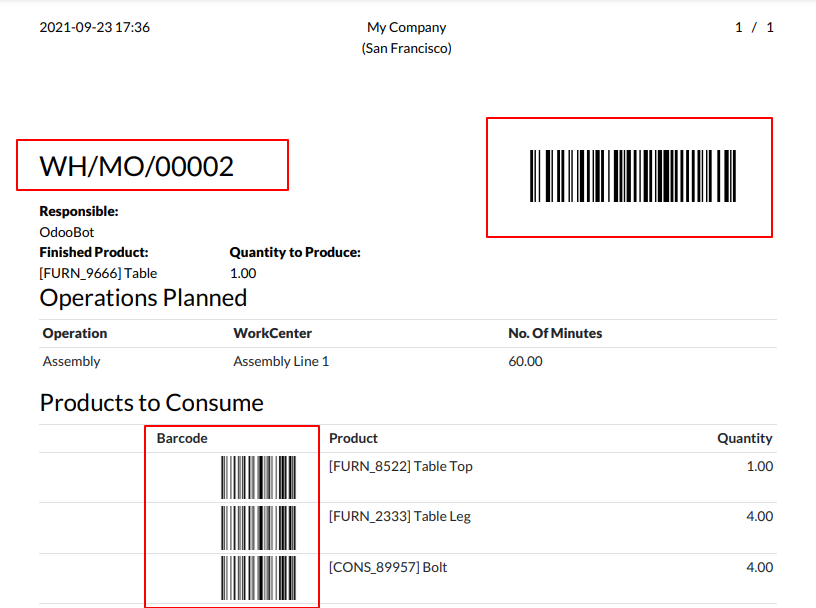Click the Operation column header
The image size is (816, 608).
[75, 333]
